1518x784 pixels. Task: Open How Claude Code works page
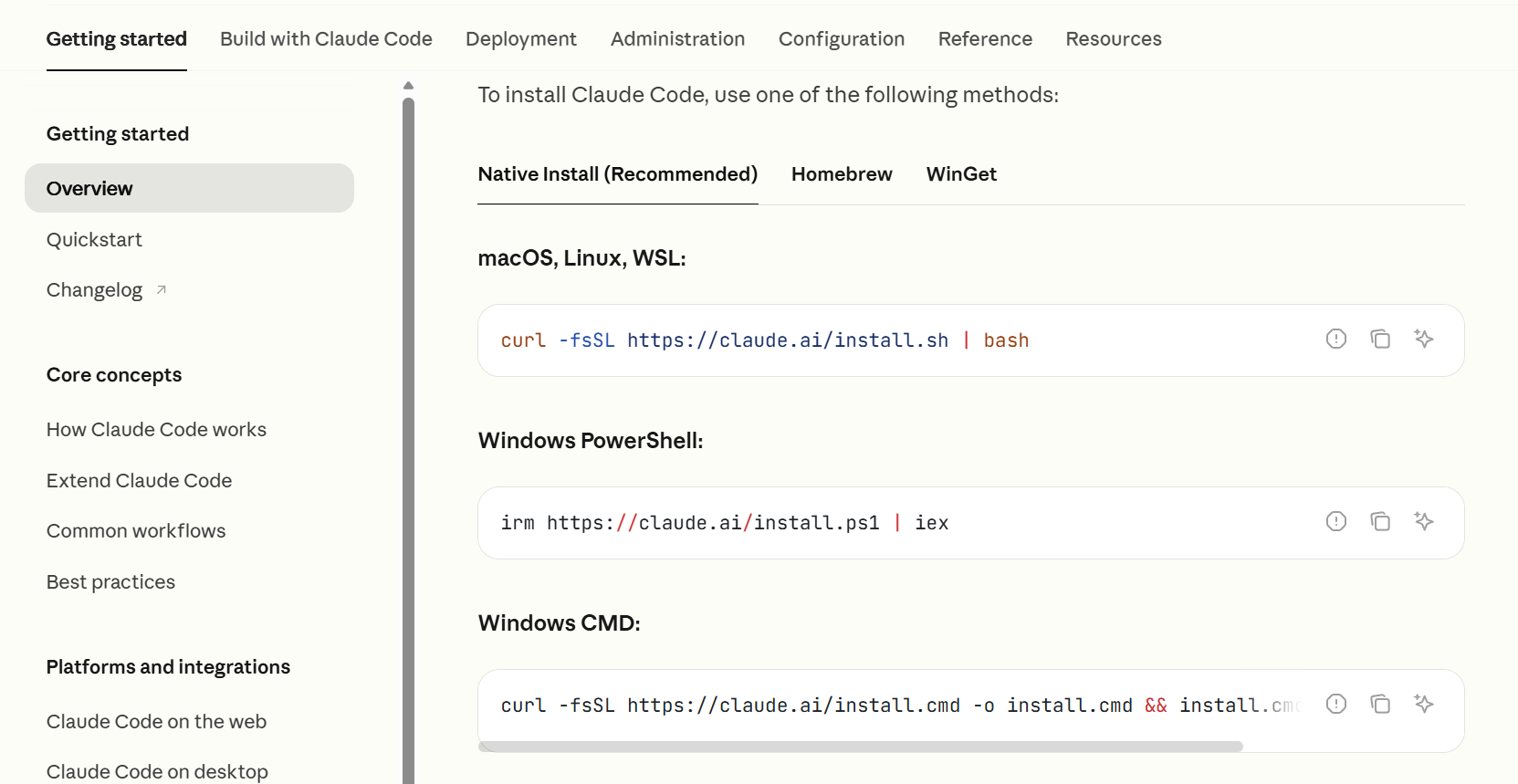(156, 430)
